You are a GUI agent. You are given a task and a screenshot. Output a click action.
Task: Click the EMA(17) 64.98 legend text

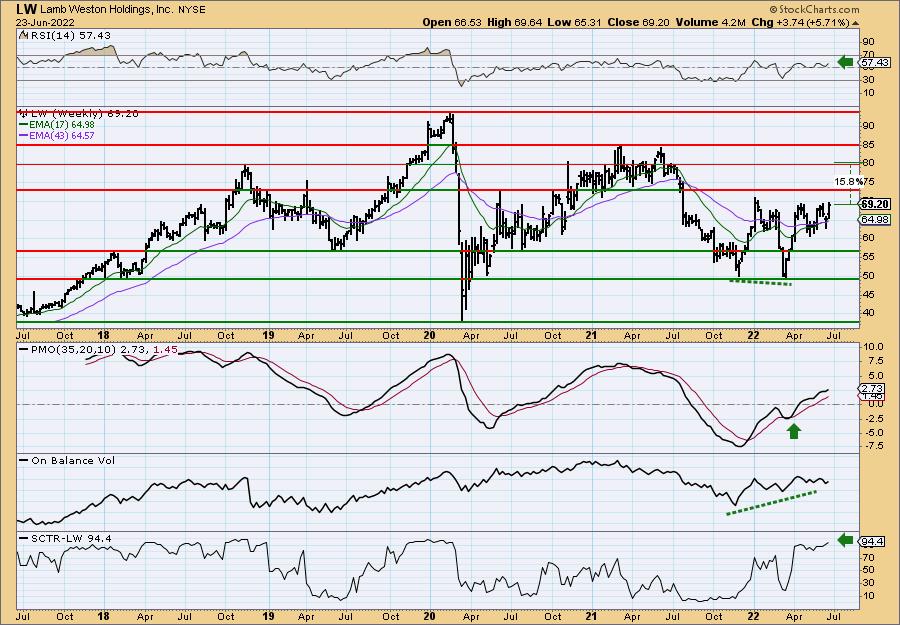tap(61, 125)
